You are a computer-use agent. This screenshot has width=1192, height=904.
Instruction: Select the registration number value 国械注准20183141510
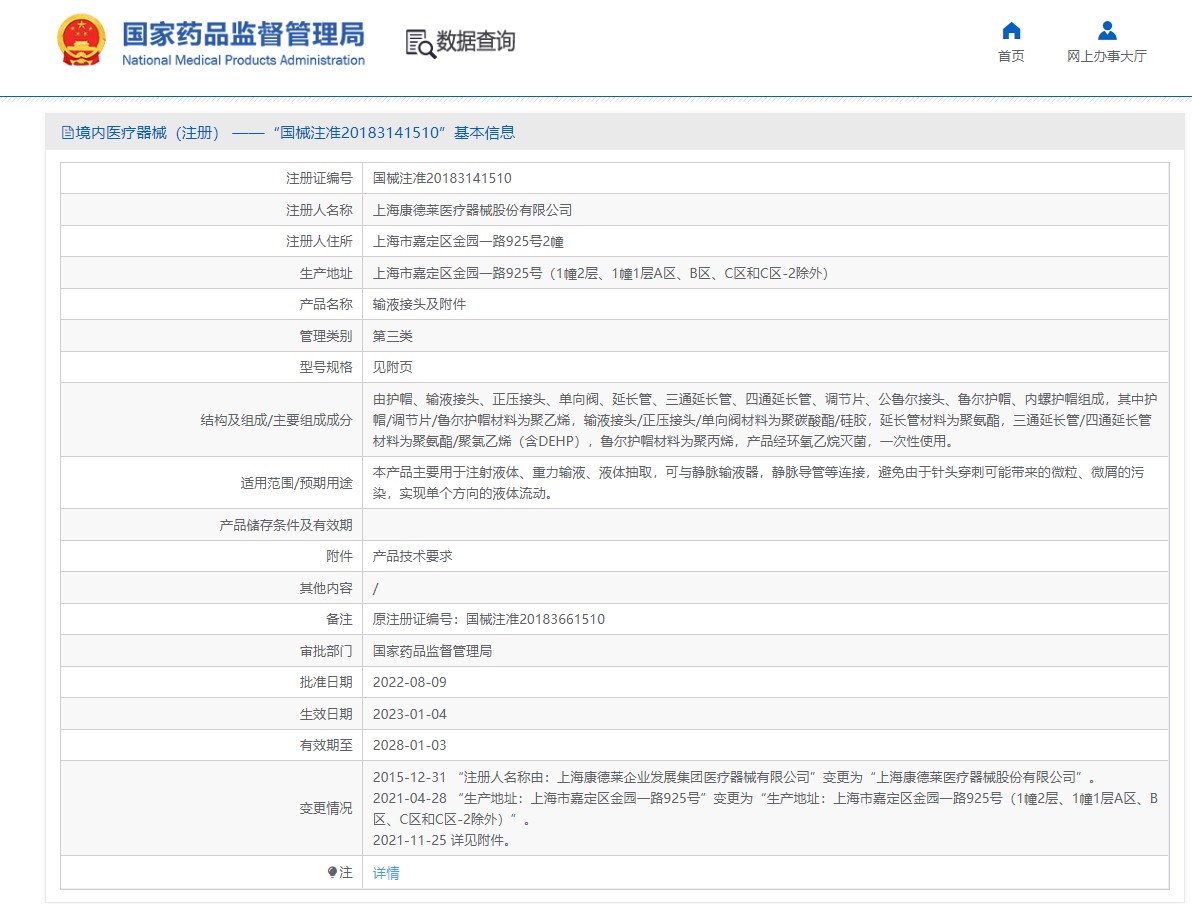[442, 179]
